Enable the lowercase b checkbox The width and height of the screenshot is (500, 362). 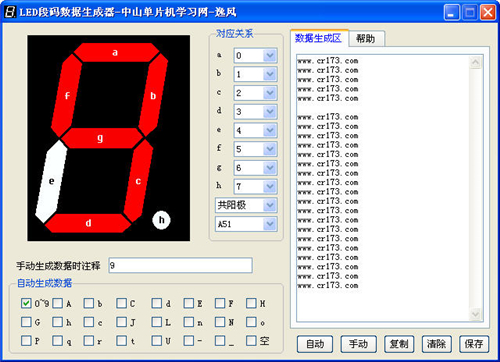click(x=89, y=303)
